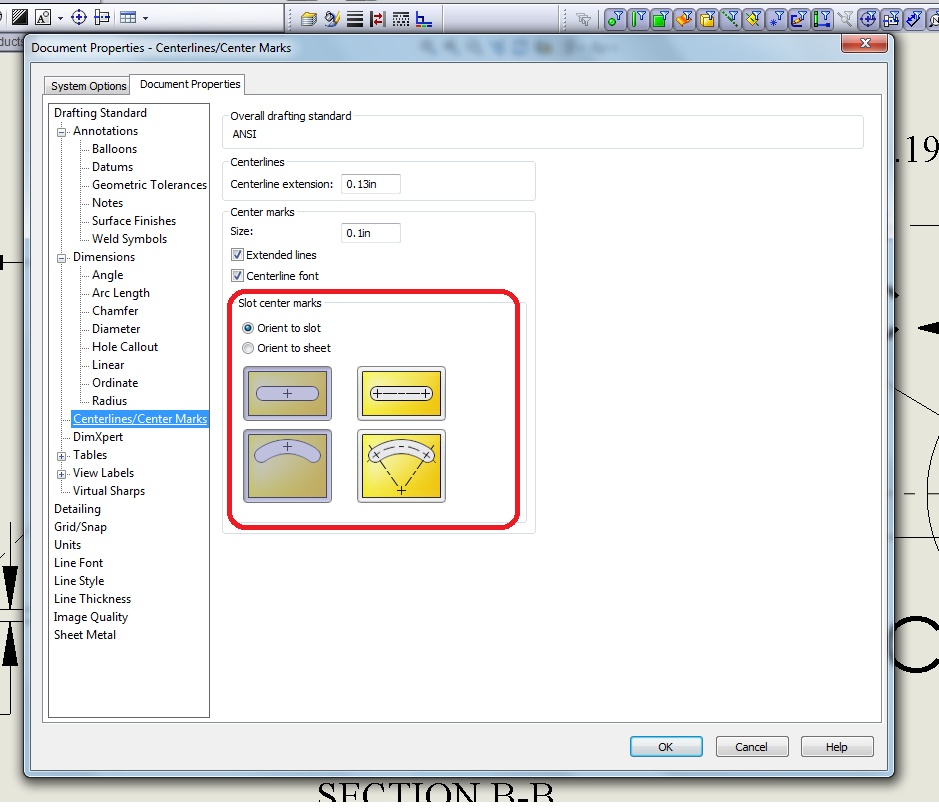This screenshot has width=939, height=810.
Task: Open the dropdown arrow beside the Note icon
Action: [x=60, y=19]
